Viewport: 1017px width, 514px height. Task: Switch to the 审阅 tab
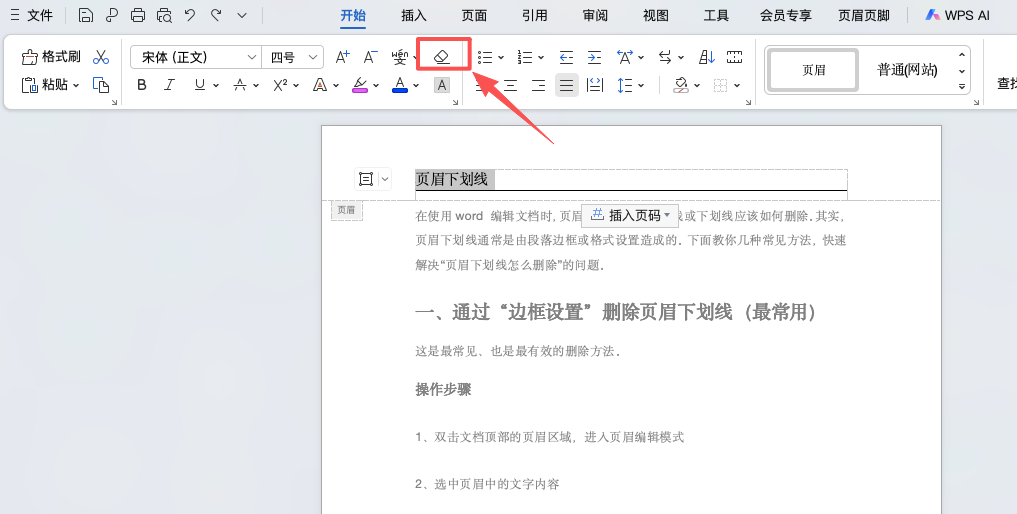(x=595, y=15)
